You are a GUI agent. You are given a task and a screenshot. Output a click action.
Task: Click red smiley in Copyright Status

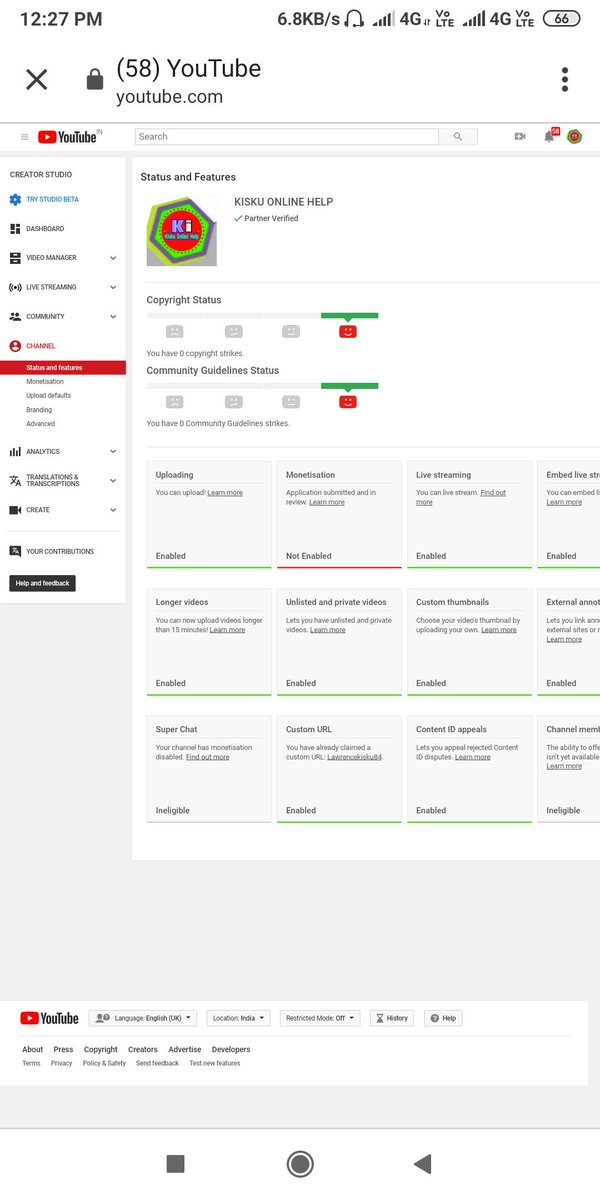click(x=348, y=331)
